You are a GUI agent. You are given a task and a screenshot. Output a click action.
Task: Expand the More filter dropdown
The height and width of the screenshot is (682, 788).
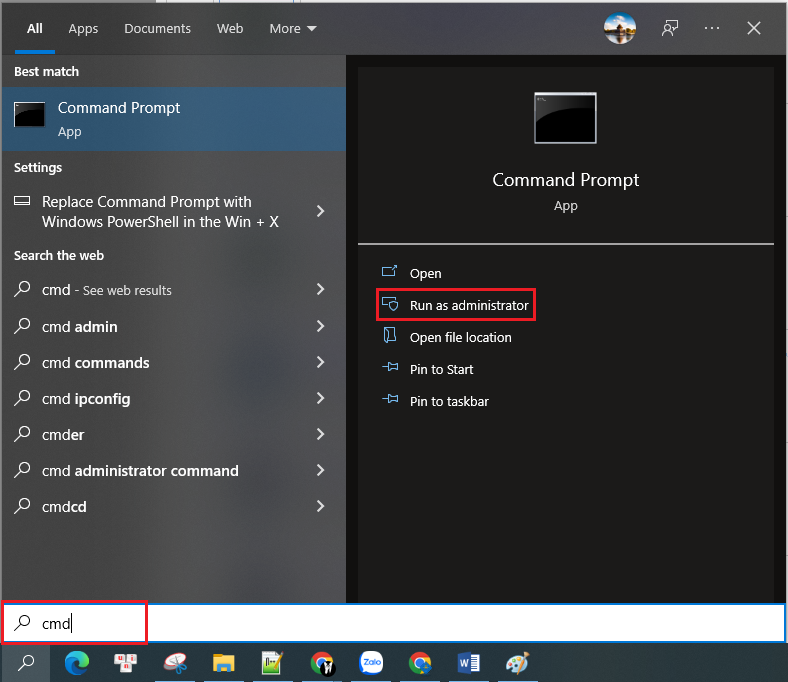292,29
